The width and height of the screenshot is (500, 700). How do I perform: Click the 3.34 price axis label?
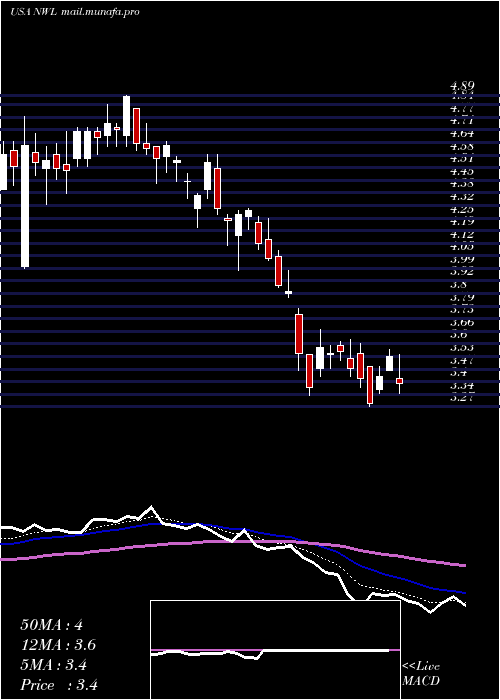[462, 385]
